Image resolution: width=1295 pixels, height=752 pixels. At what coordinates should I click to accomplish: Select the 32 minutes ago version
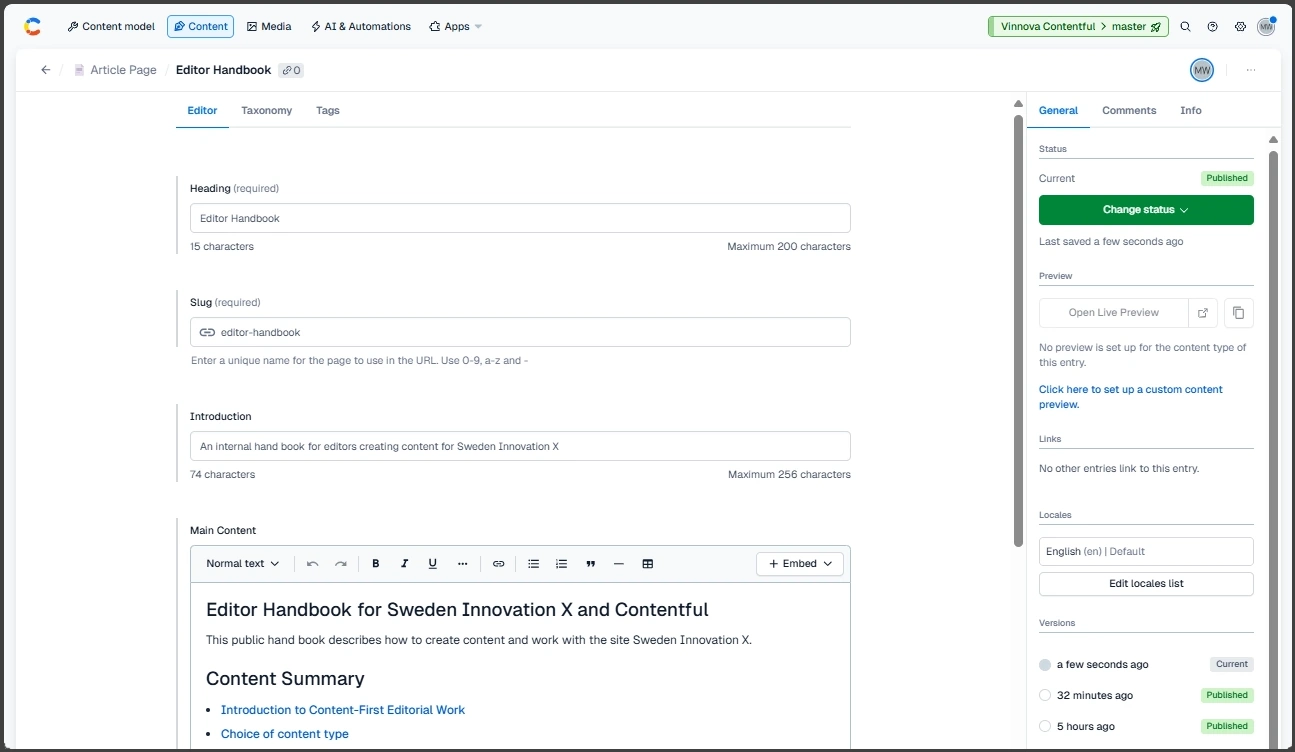point(1045,696)
